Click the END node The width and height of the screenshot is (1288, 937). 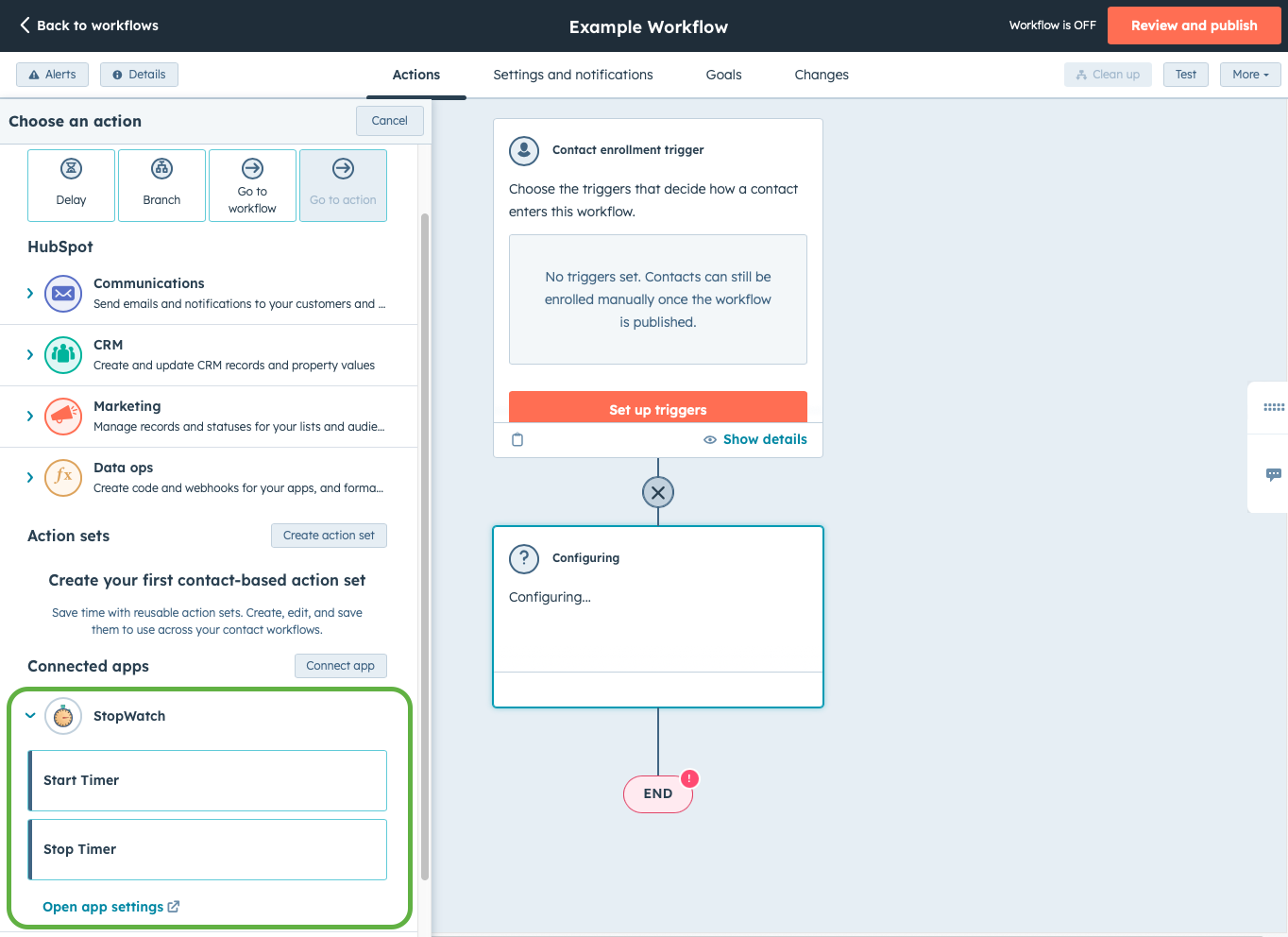point(658,793)
